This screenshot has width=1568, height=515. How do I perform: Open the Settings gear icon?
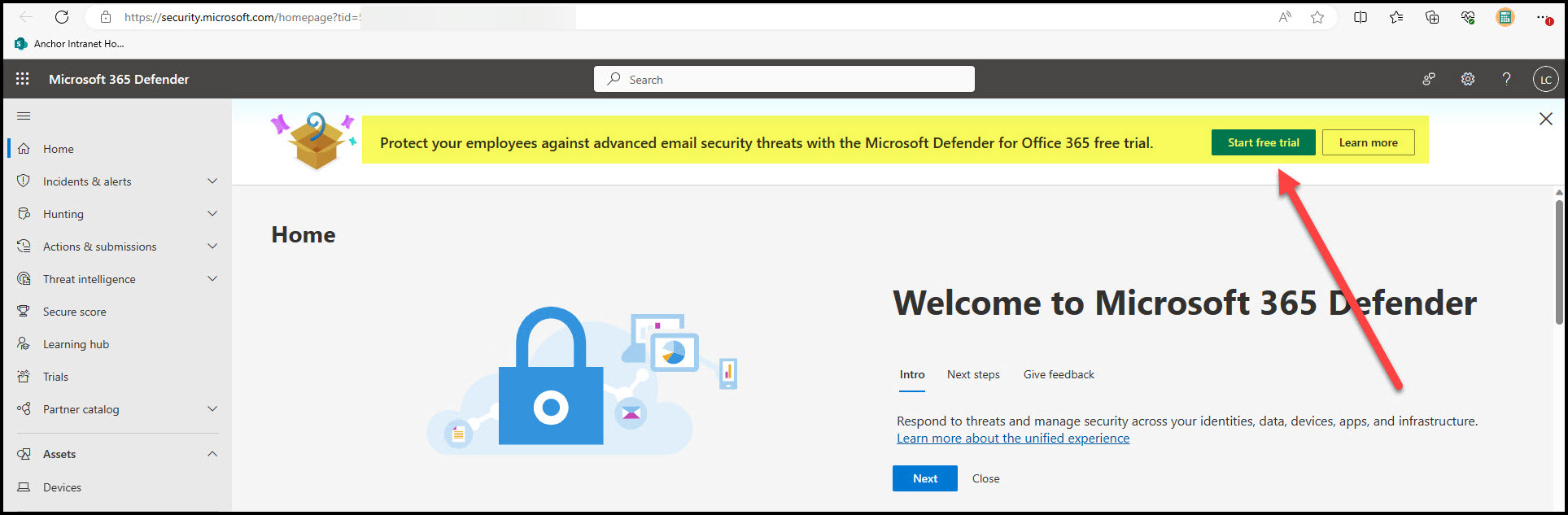1467,79
